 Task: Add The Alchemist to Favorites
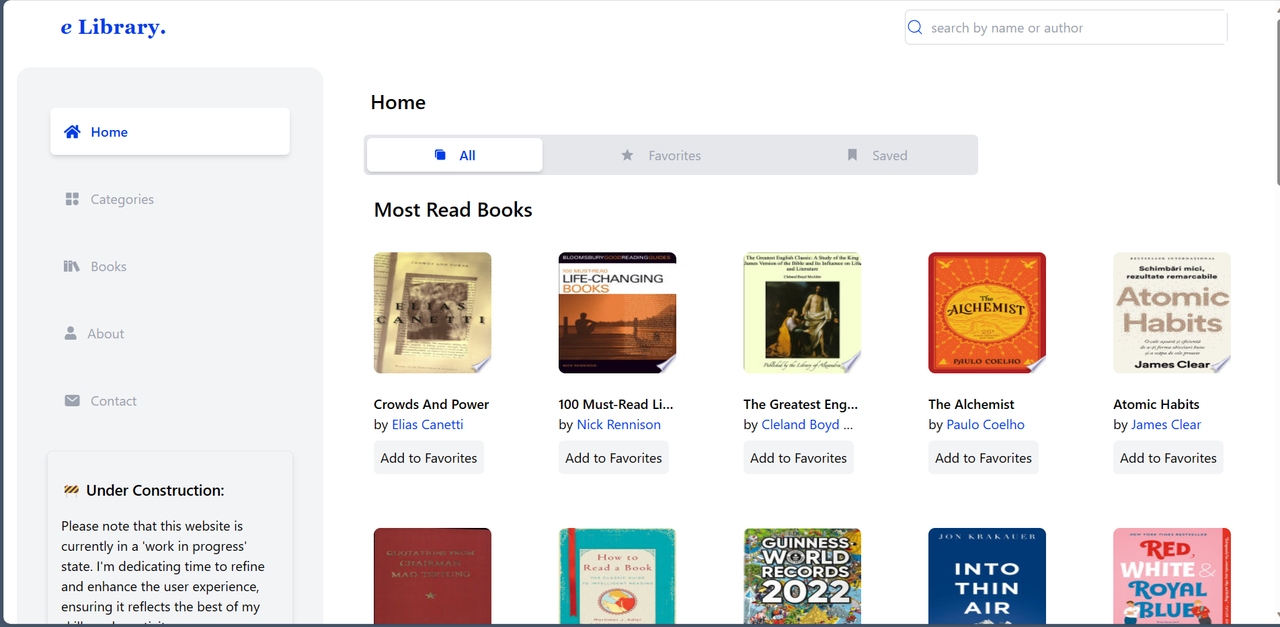(x=984, y=458)
